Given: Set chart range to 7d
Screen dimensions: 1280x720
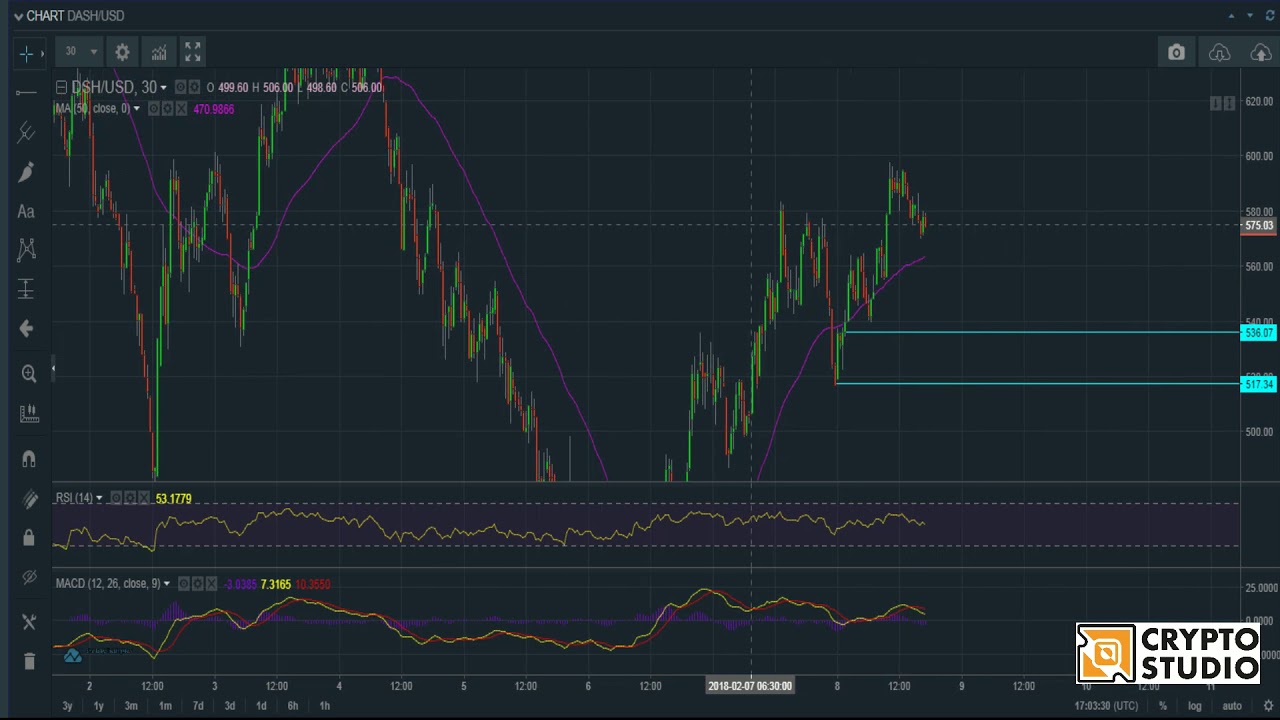Looking at the screenshot, I should 198,706.
